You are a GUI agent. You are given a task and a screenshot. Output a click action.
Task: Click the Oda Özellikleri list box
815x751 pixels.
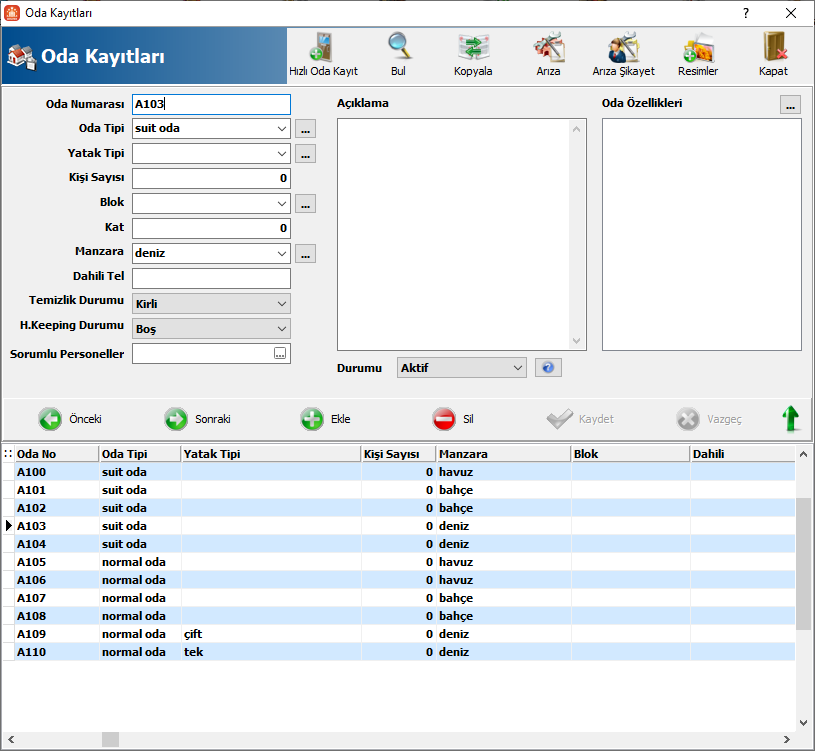pyautogui.click(x=702, y=234)
